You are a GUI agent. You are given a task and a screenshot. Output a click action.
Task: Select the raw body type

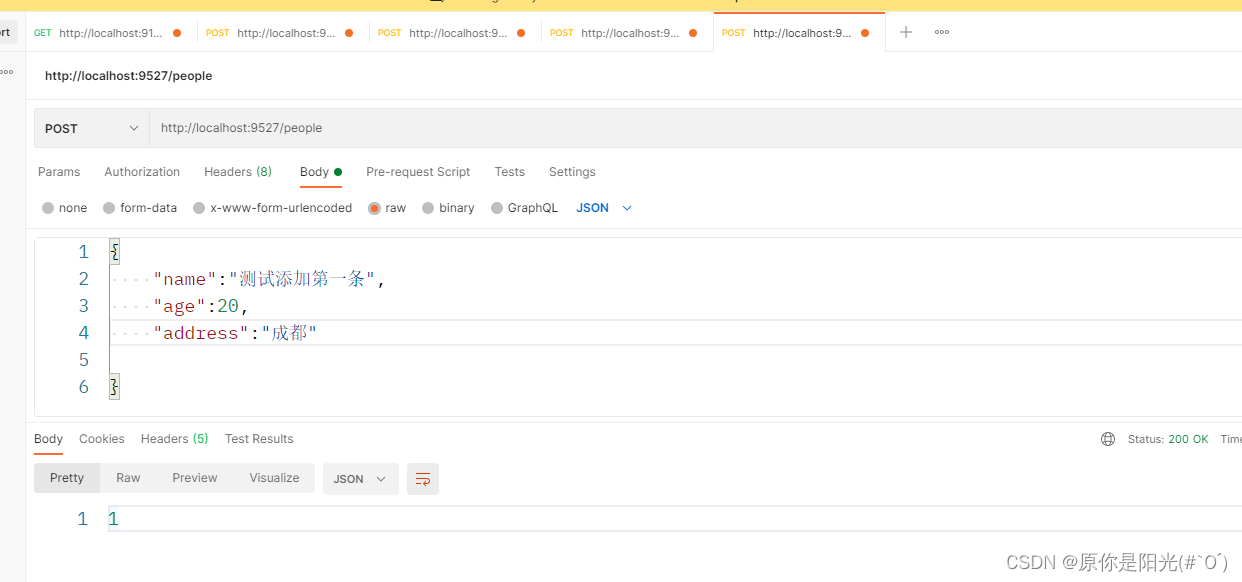(387, 208)
